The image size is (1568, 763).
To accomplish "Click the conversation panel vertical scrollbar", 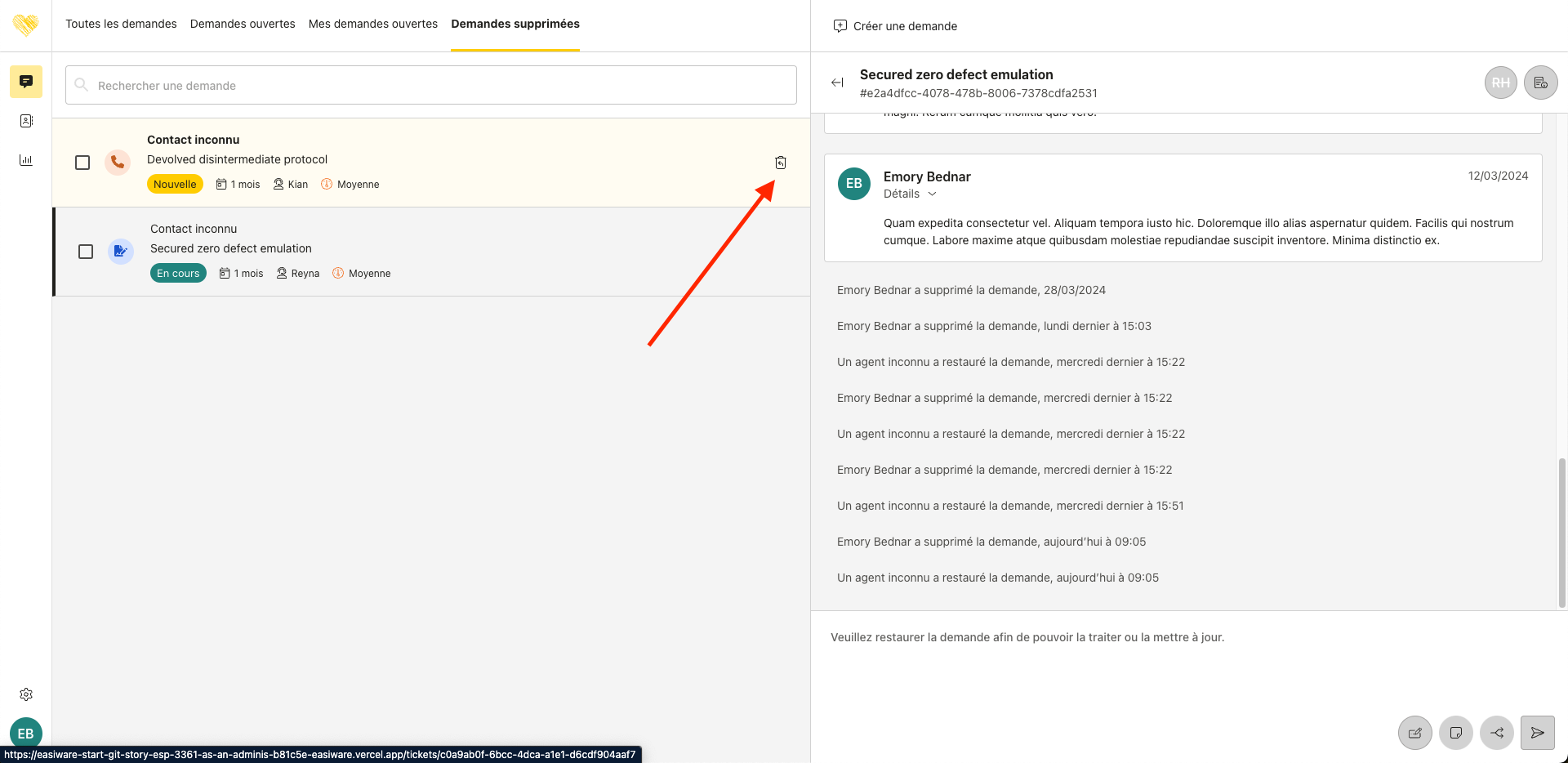I will pos(1561,531).
